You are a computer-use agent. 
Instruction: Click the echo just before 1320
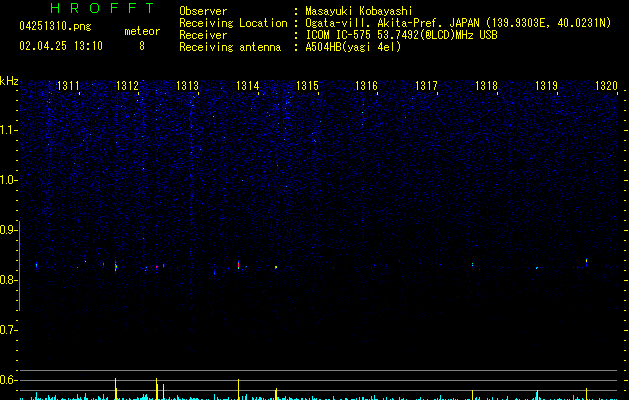pyautogui.click(x=586, y=262)
